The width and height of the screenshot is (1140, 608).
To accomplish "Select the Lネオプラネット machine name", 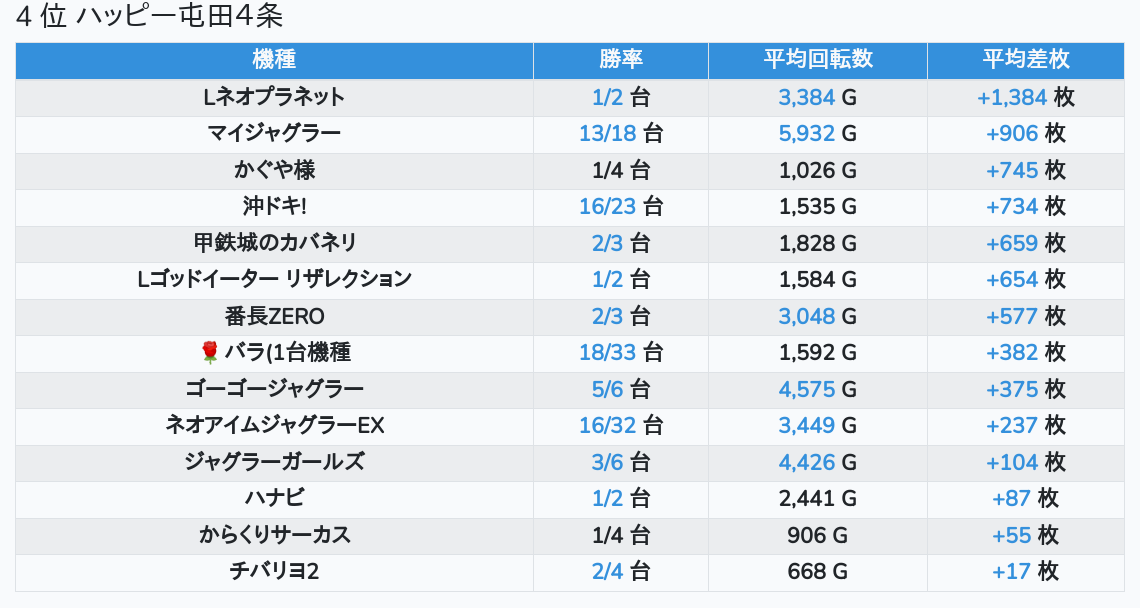I will [274, 97].
